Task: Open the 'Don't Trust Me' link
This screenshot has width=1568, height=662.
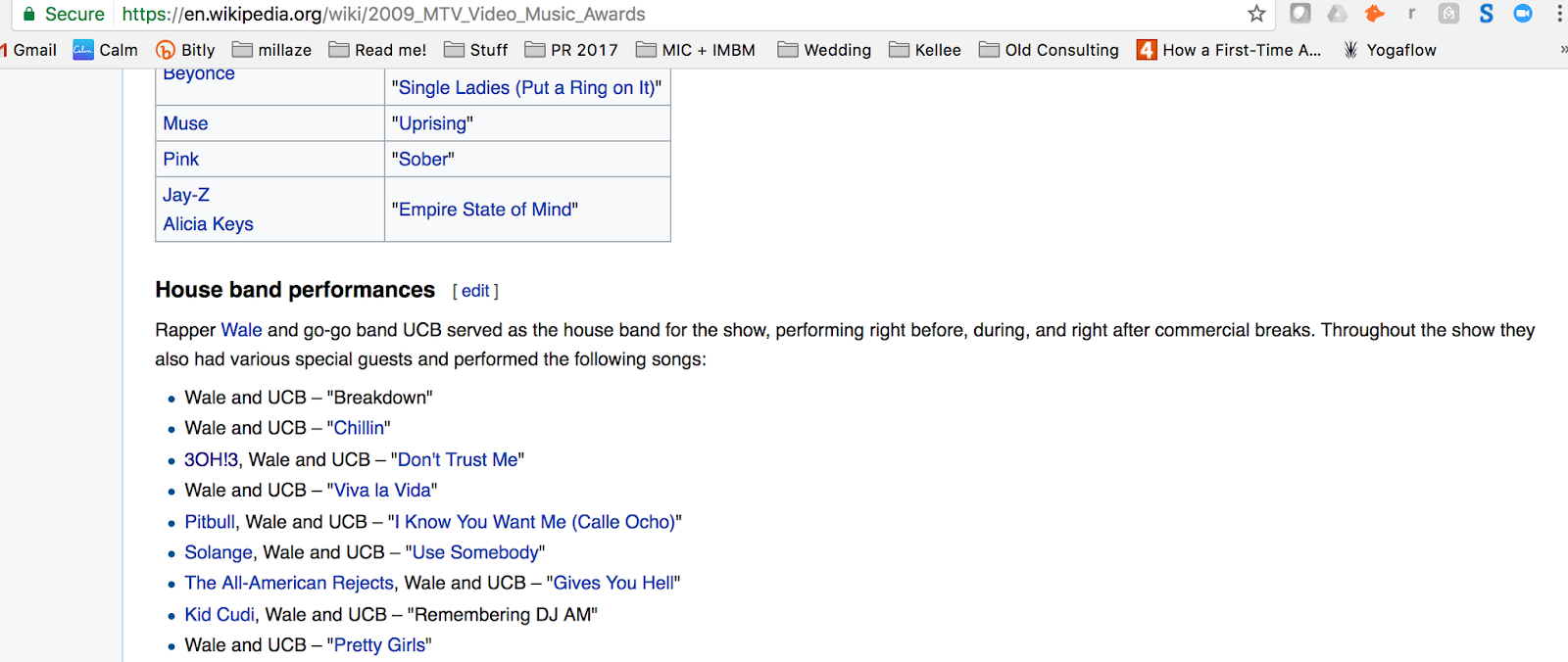Action: (458, 459)
